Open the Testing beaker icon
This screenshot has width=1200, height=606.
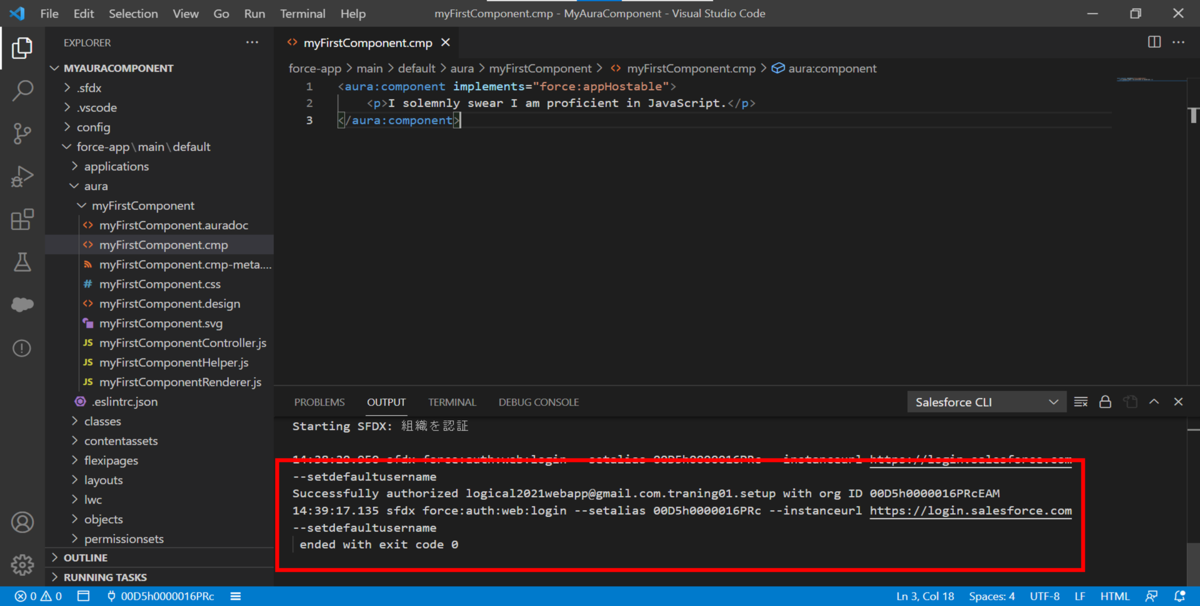point(22,263)
